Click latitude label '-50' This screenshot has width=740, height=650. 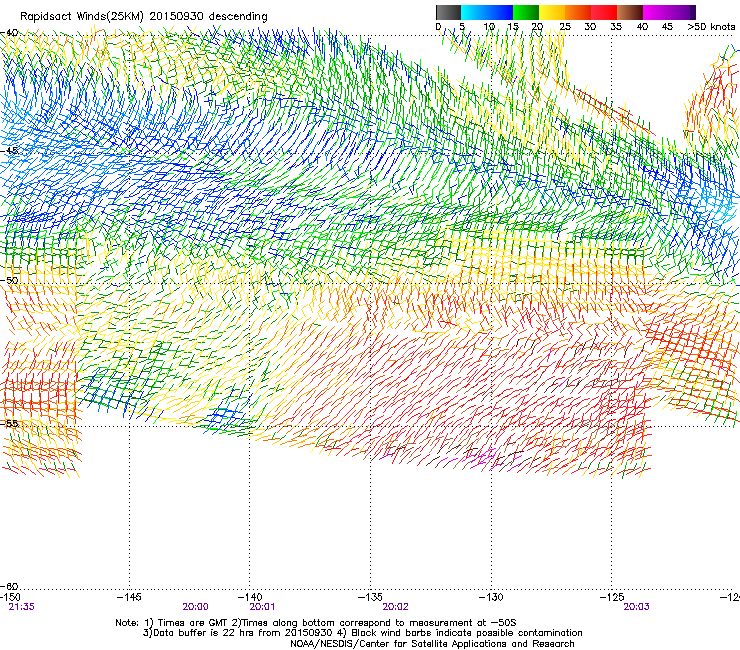pos(9,280)
